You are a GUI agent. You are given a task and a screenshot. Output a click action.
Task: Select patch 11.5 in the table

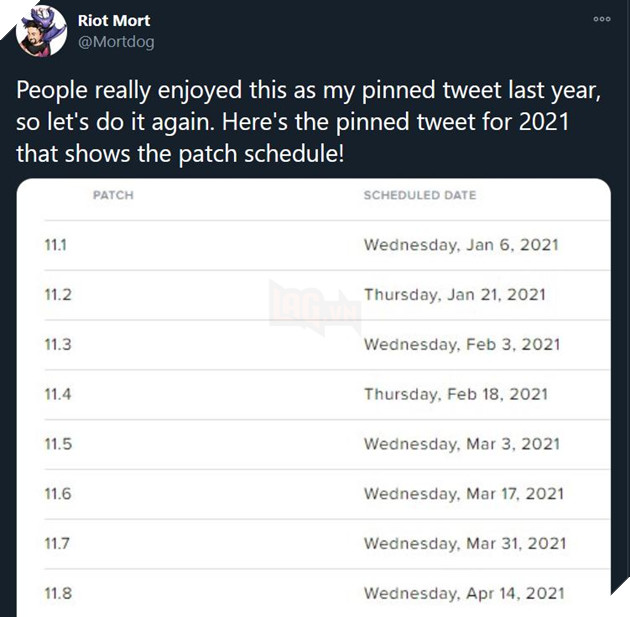58,444
